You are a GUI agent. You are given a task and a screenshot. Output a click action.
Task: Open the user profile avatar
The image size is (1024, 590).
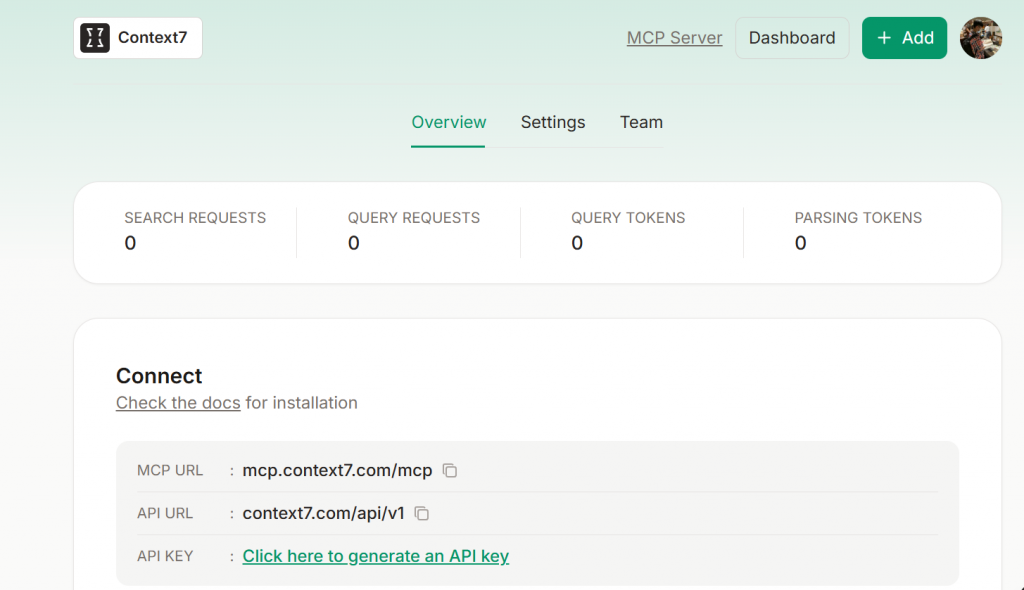[980, 38]
